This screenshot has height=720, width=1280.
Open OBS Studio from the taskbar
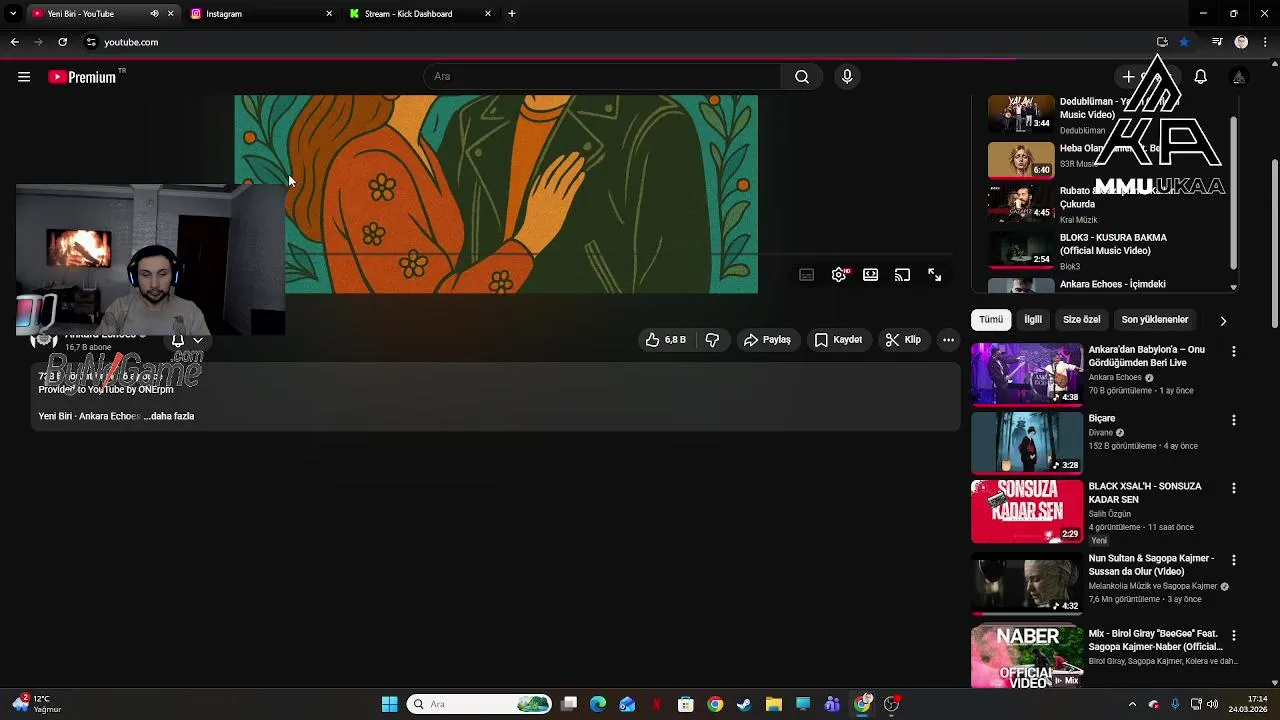[891, 704]
